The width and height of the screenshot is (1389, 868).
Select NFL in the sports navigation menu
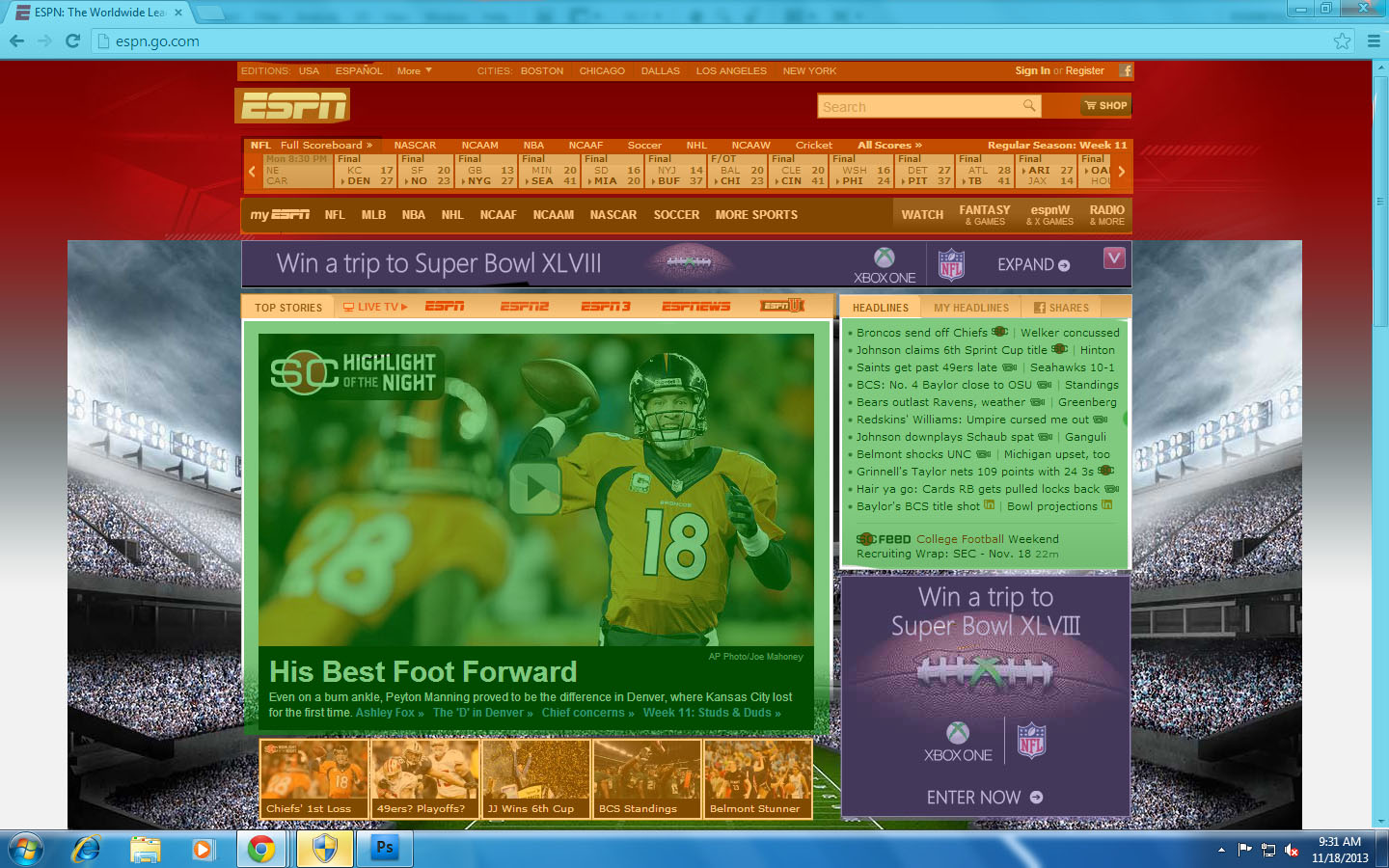pos(334,215)
